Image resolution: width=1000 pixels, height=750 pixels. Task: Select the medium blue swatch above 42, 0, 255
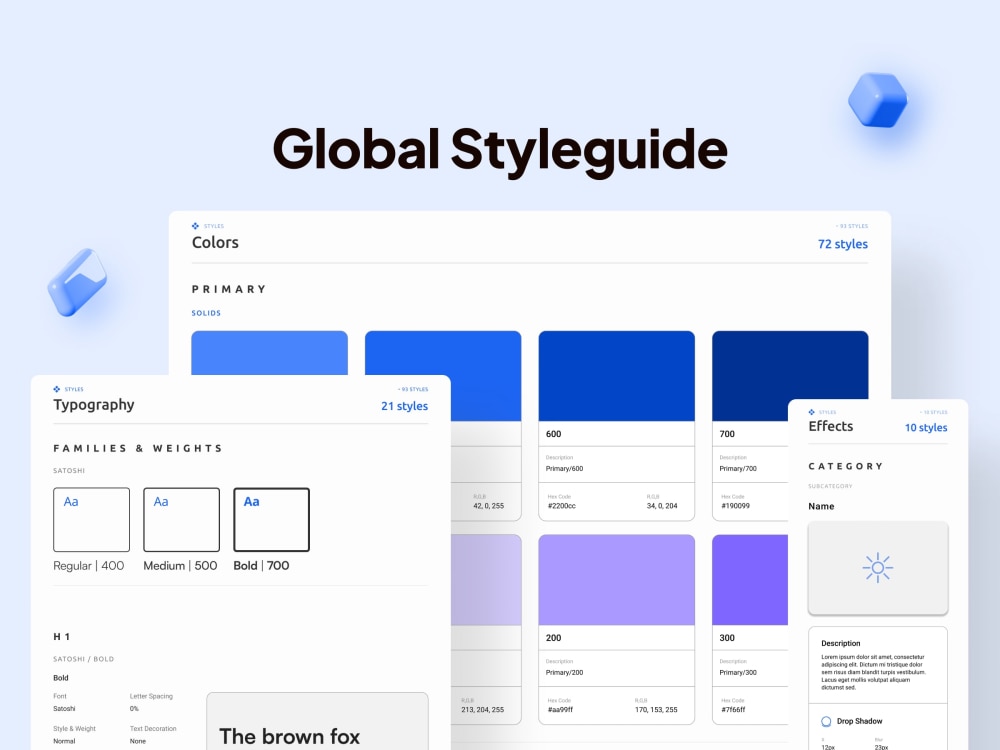(443, 376)
